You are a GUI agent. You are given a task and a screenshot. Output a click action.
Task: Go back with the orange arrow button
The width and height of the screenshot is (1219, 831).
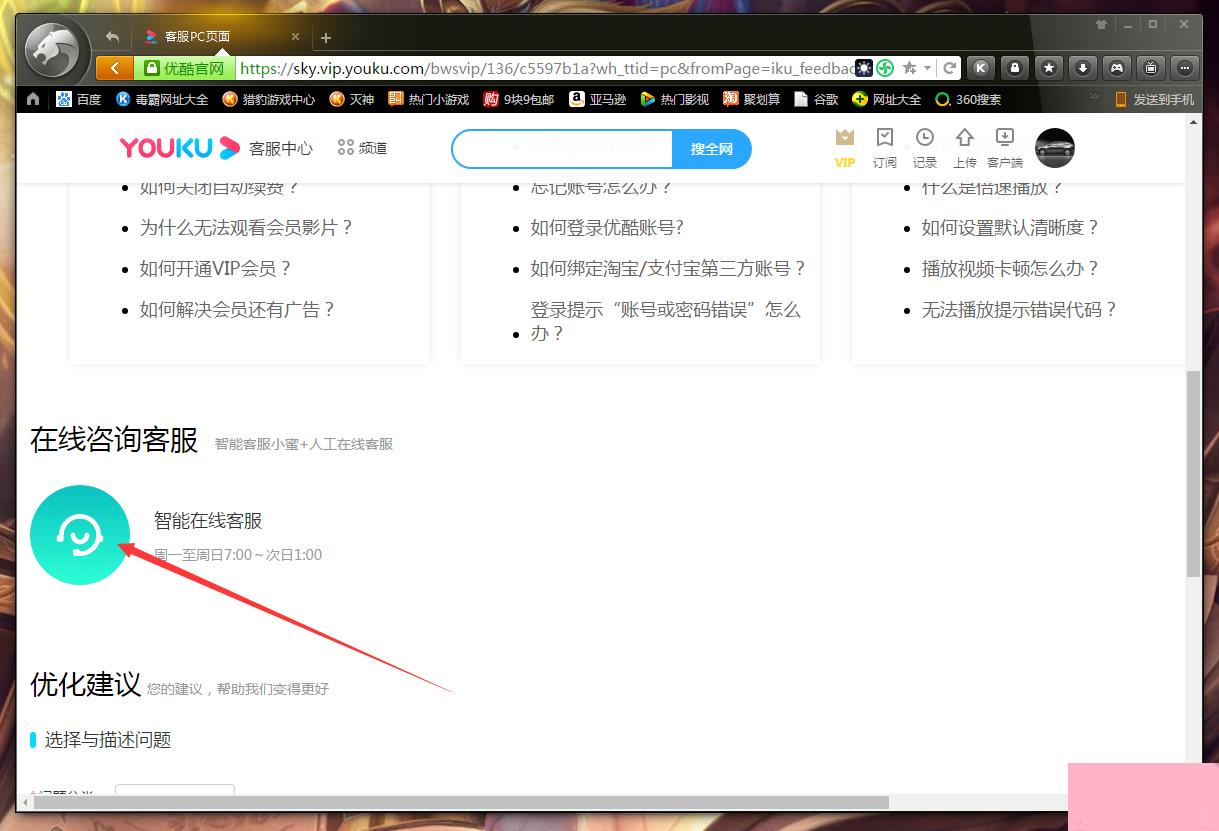[x=115, y=68]
